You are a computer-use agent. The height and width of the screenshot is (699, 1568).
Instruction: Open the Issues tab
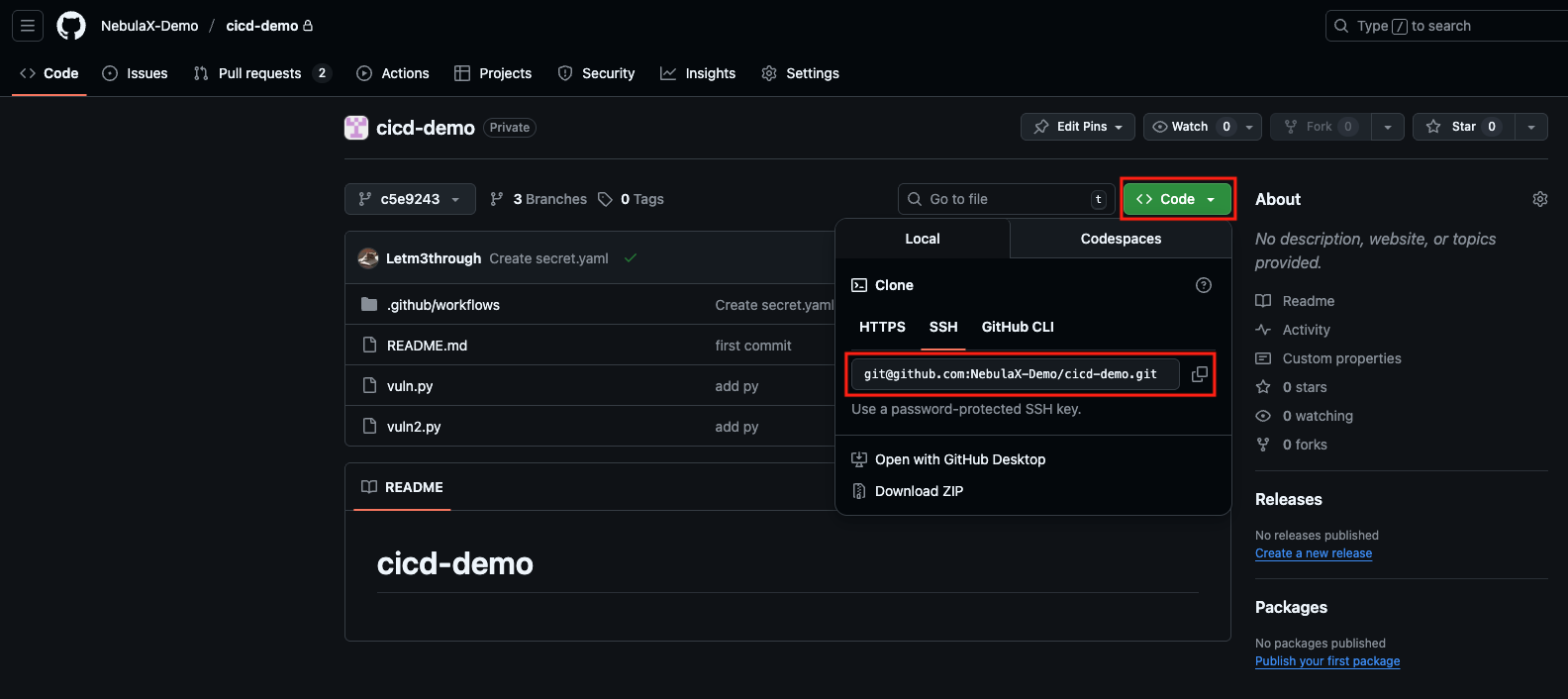point(136,73)
